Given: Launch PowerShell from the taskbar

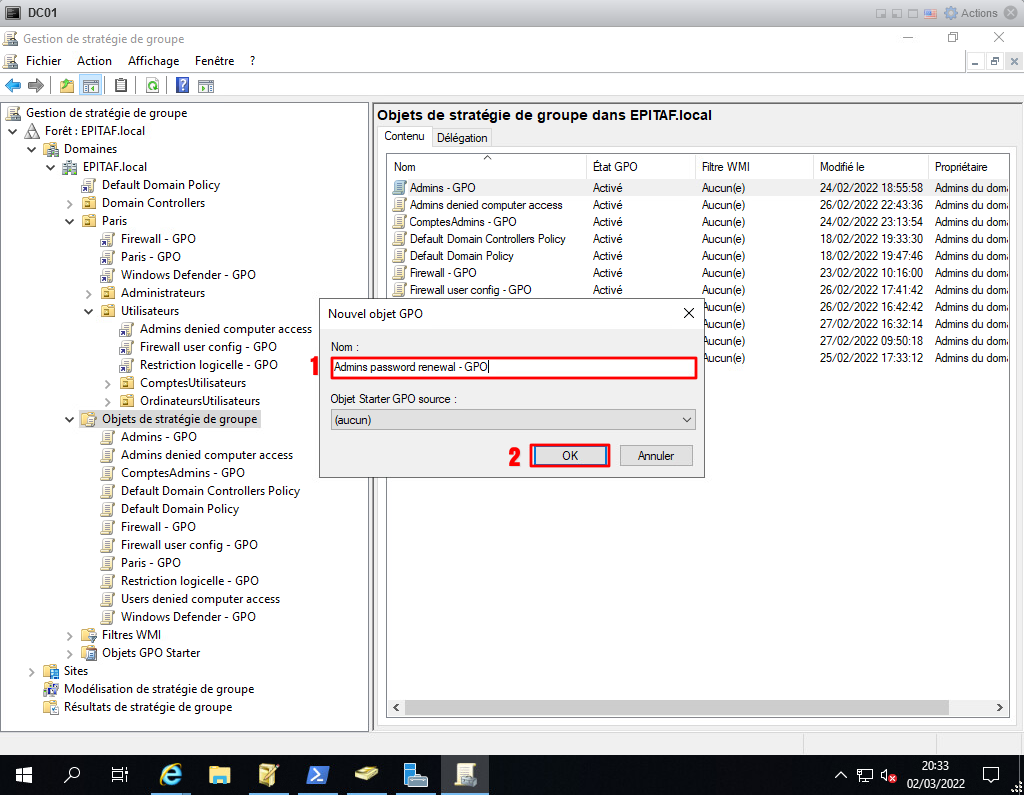Looking at the screenshot, I should (317, 774).
